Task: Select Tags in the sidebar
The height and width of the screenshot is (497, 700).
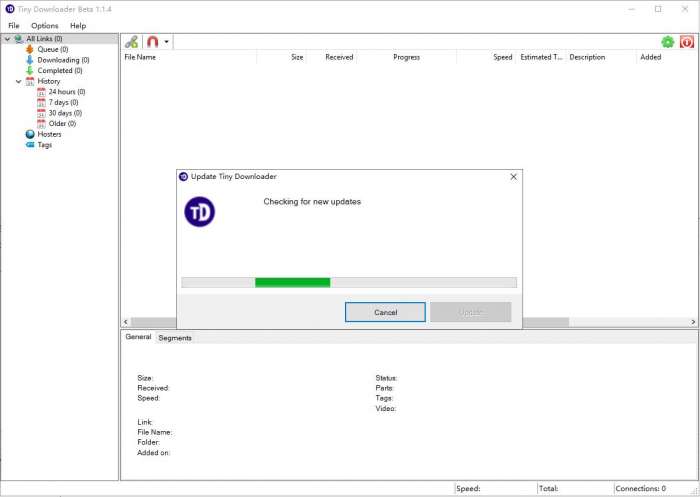Action: [45, 145]
